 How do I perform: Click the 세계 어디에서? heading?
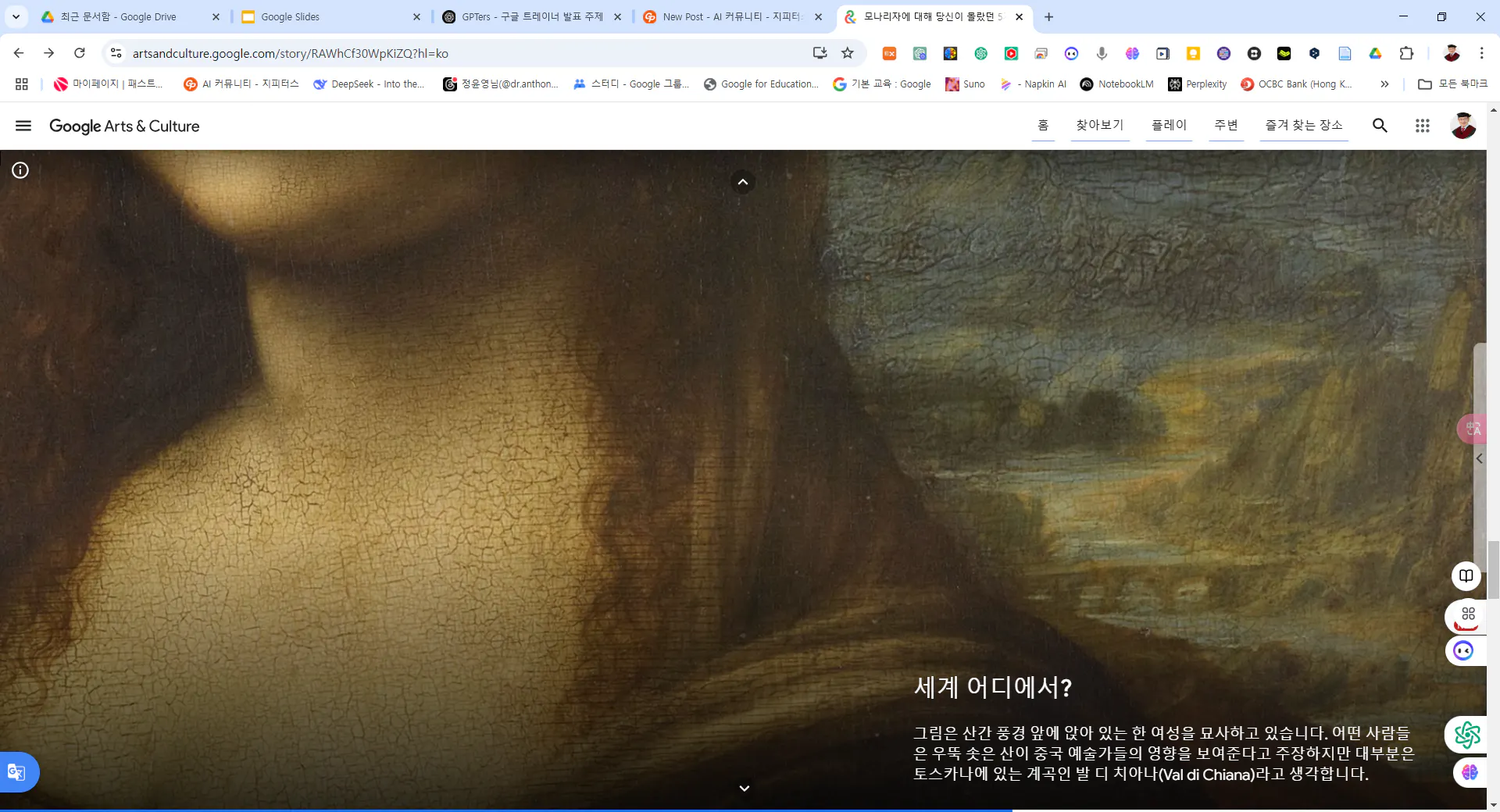pyautogui.click(x=993, y=687)
